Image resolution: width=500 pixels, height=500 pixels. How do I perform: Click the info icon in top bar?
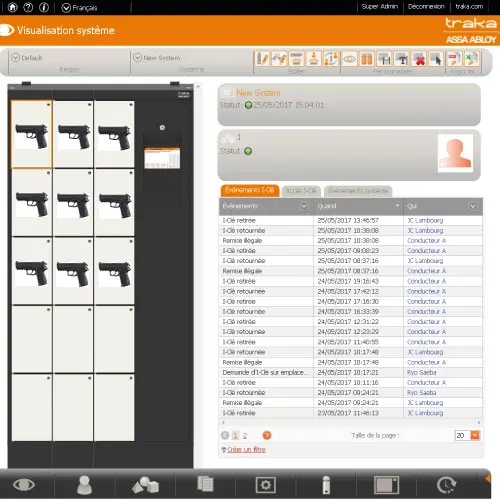coord(44,7)
